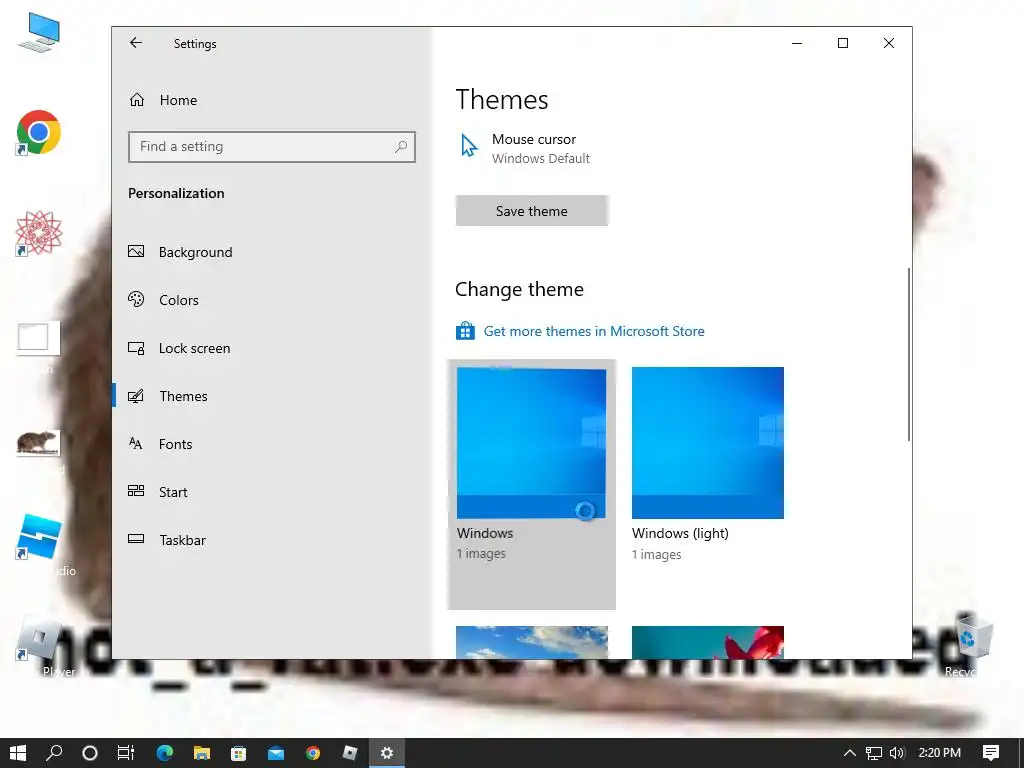Image resolution: width=1024 pixels, height=768 pixels.
Task: Select the rat image desktop file
Action: (38, 443)
